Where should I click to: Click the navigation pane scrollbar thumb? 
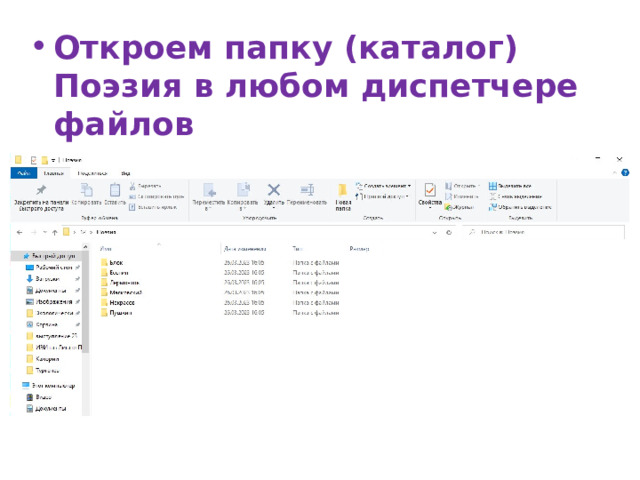point(85,301)
